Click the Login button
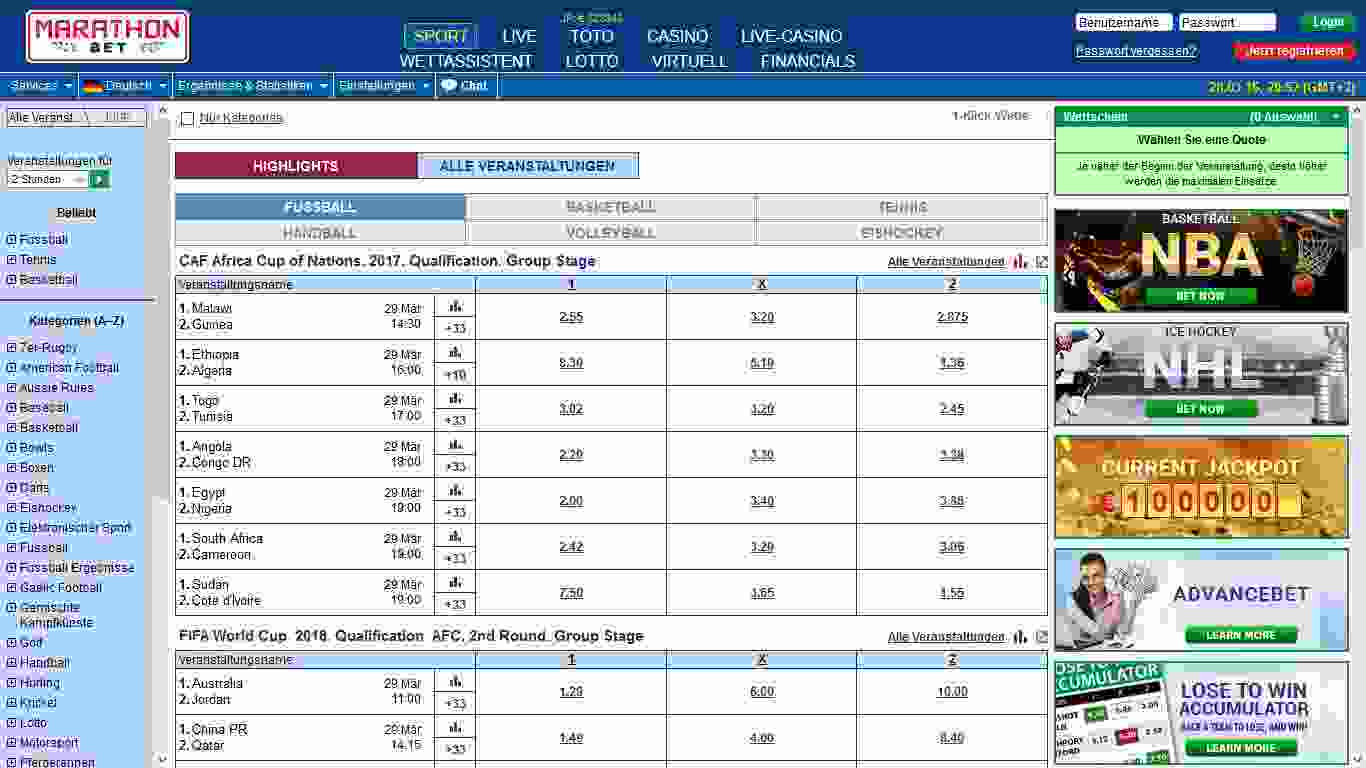 (x=1327, y=22)
